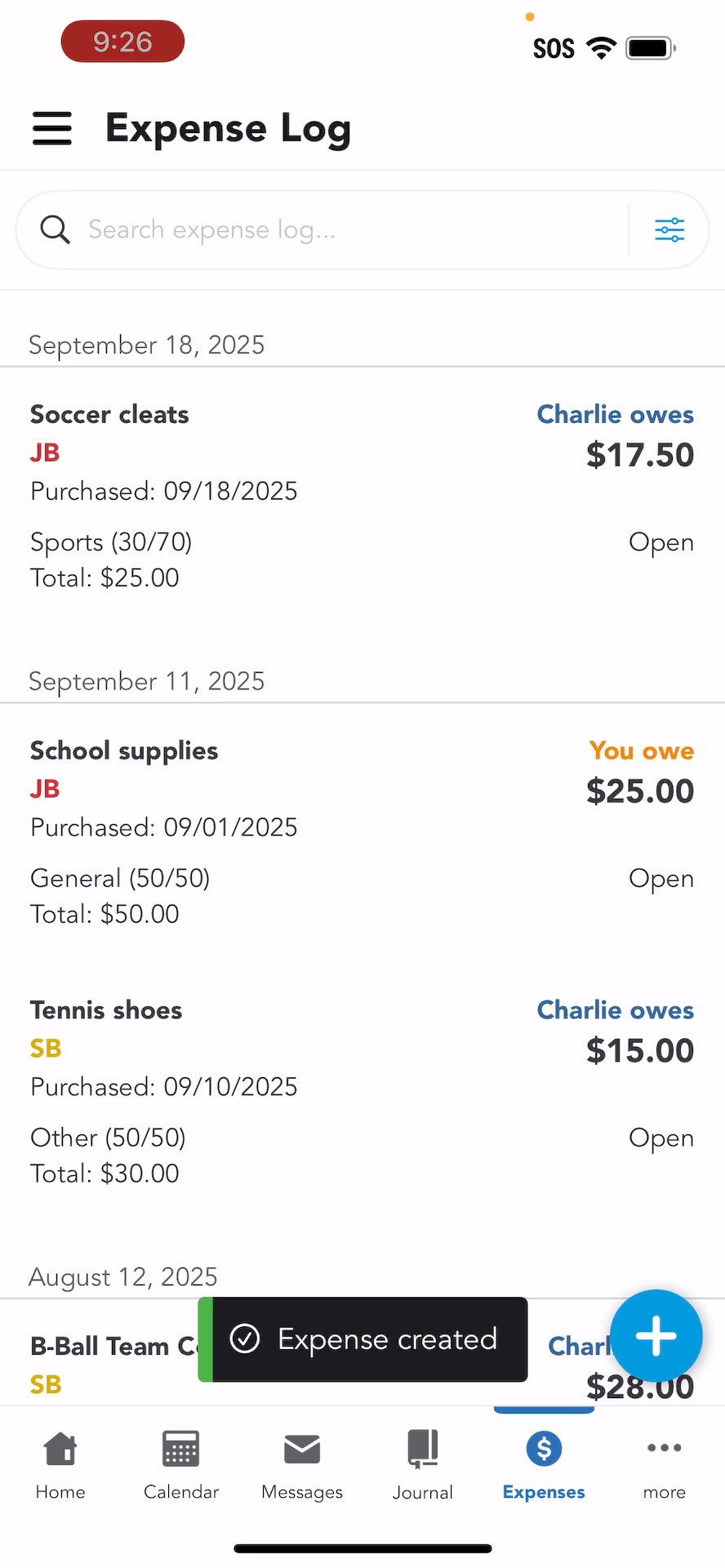The height and width of the screenshot is (1568, 725).
Task: Open the Tennis shoes expense
Action: 106,1011
